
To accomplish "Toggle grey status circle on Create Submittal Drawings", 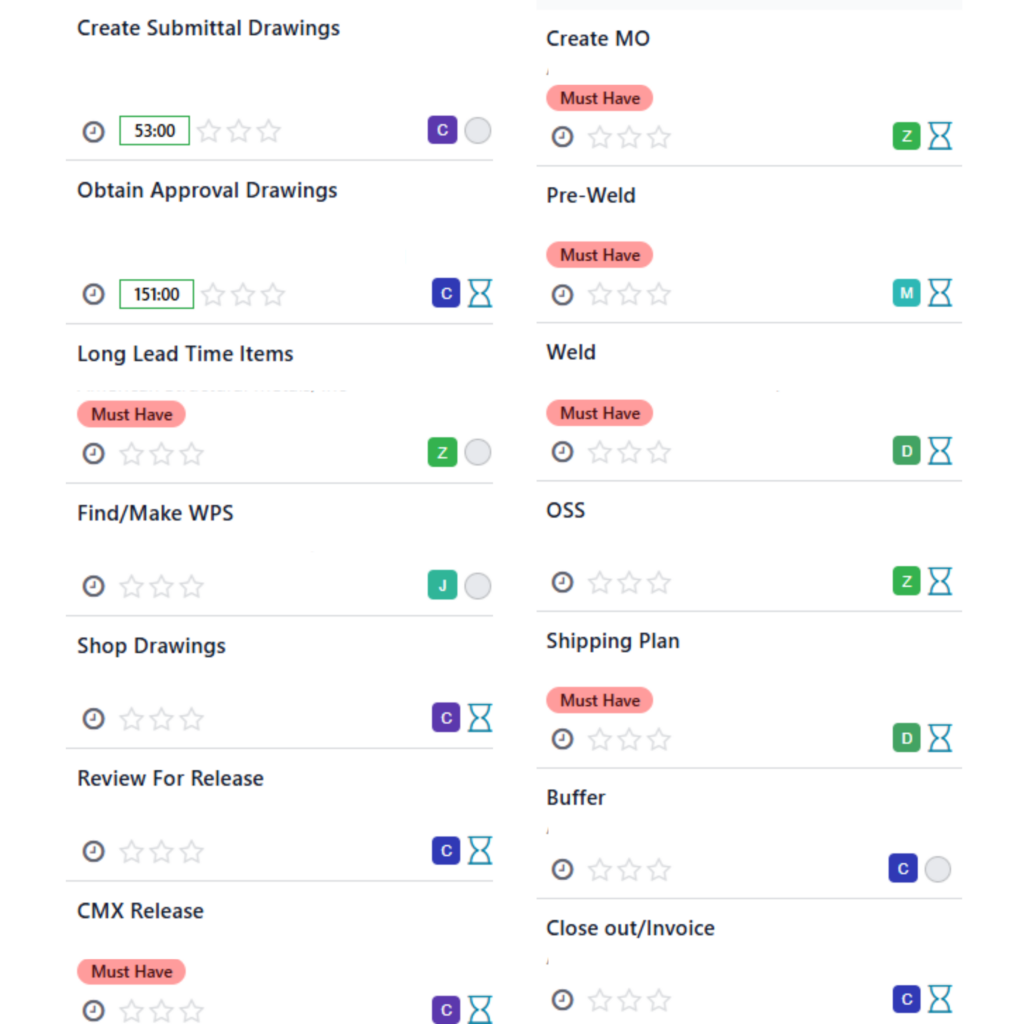I will coord(478,131).
